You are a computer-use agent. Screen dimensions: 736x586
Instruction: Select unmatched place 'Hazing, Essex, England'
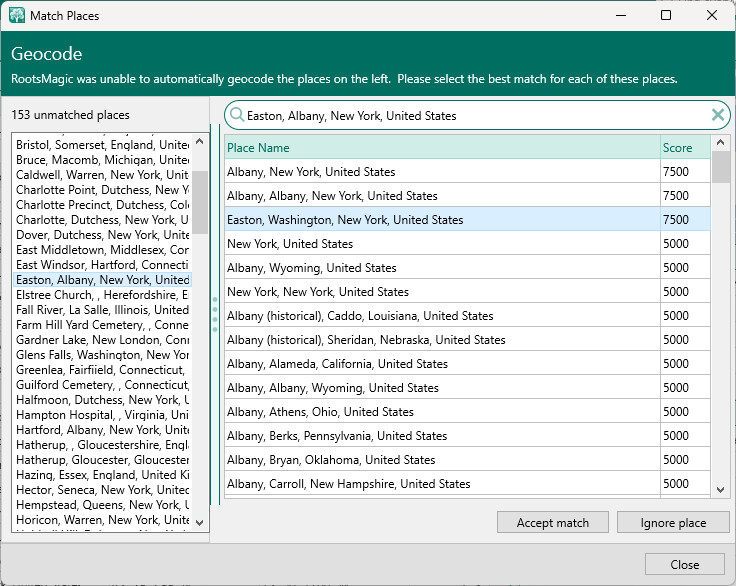(102, 475)
